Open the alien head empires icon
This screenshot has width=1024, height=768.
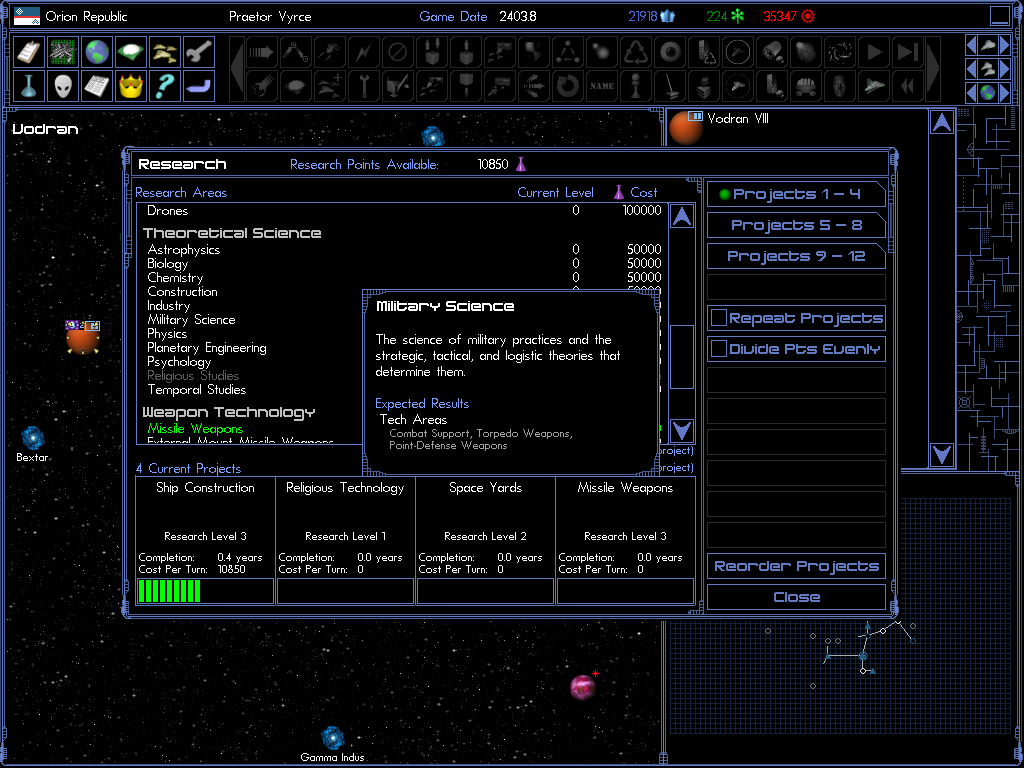pos(62,86)
